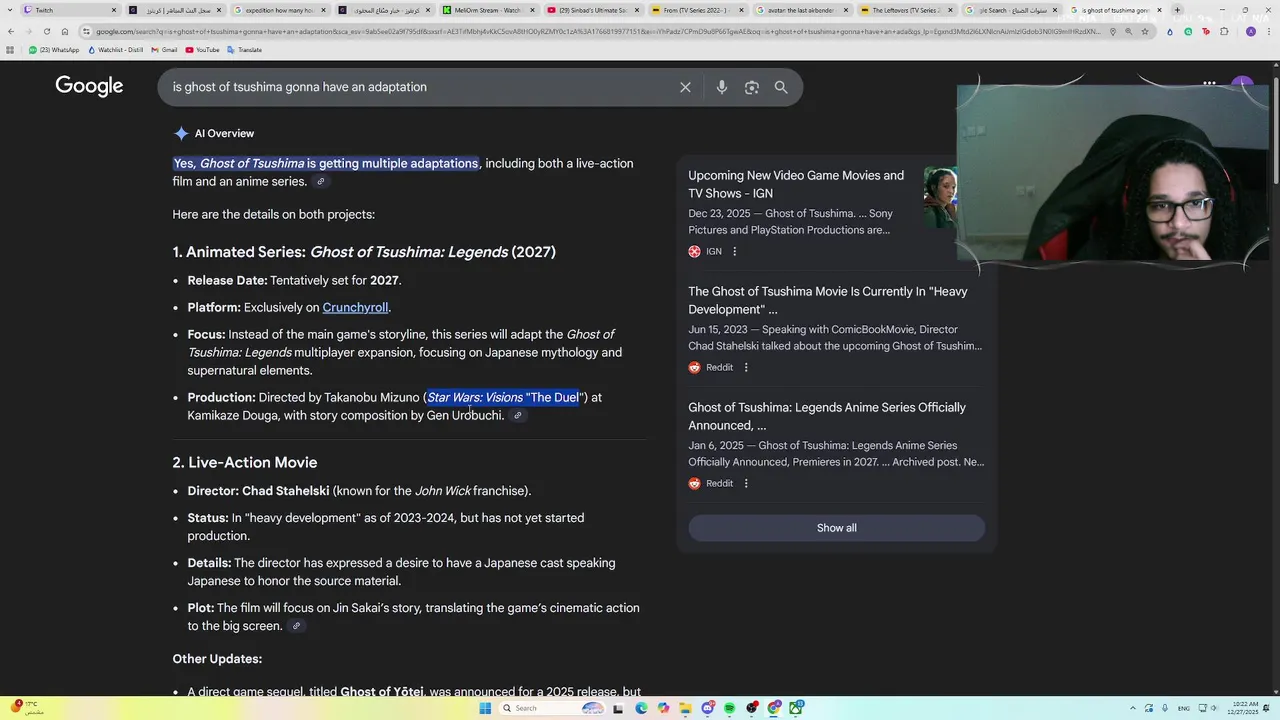Open the Extensions puzzle icon
The image size is (1280, 720).
point(1224,31)
